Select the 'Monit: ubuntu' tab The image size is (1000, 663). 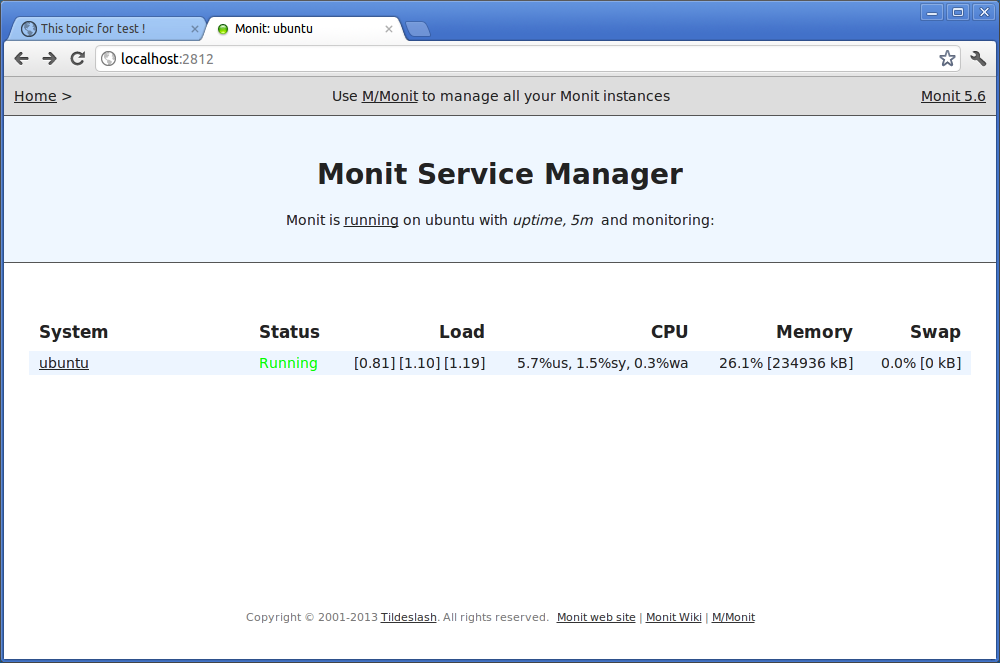pos(305,29)
